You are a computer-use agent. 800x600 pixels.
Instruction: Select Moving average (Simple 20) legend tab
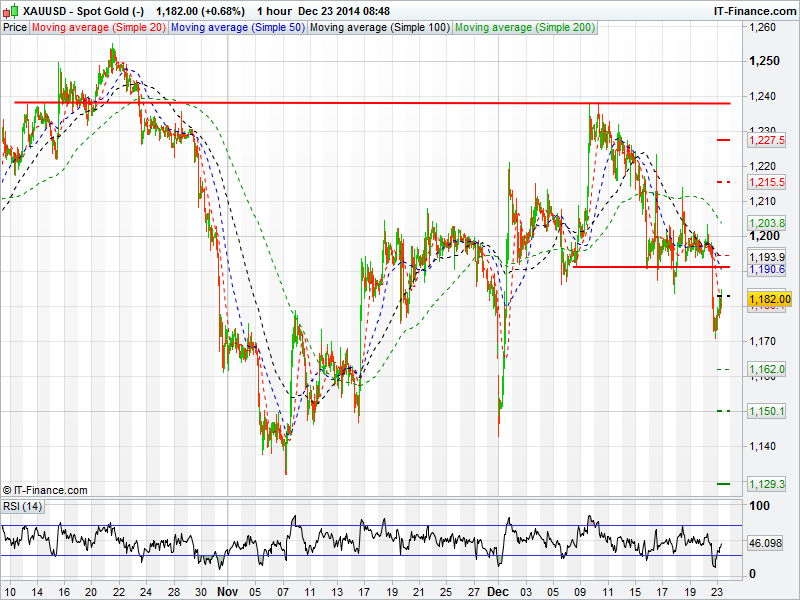(x=98, y=27)
